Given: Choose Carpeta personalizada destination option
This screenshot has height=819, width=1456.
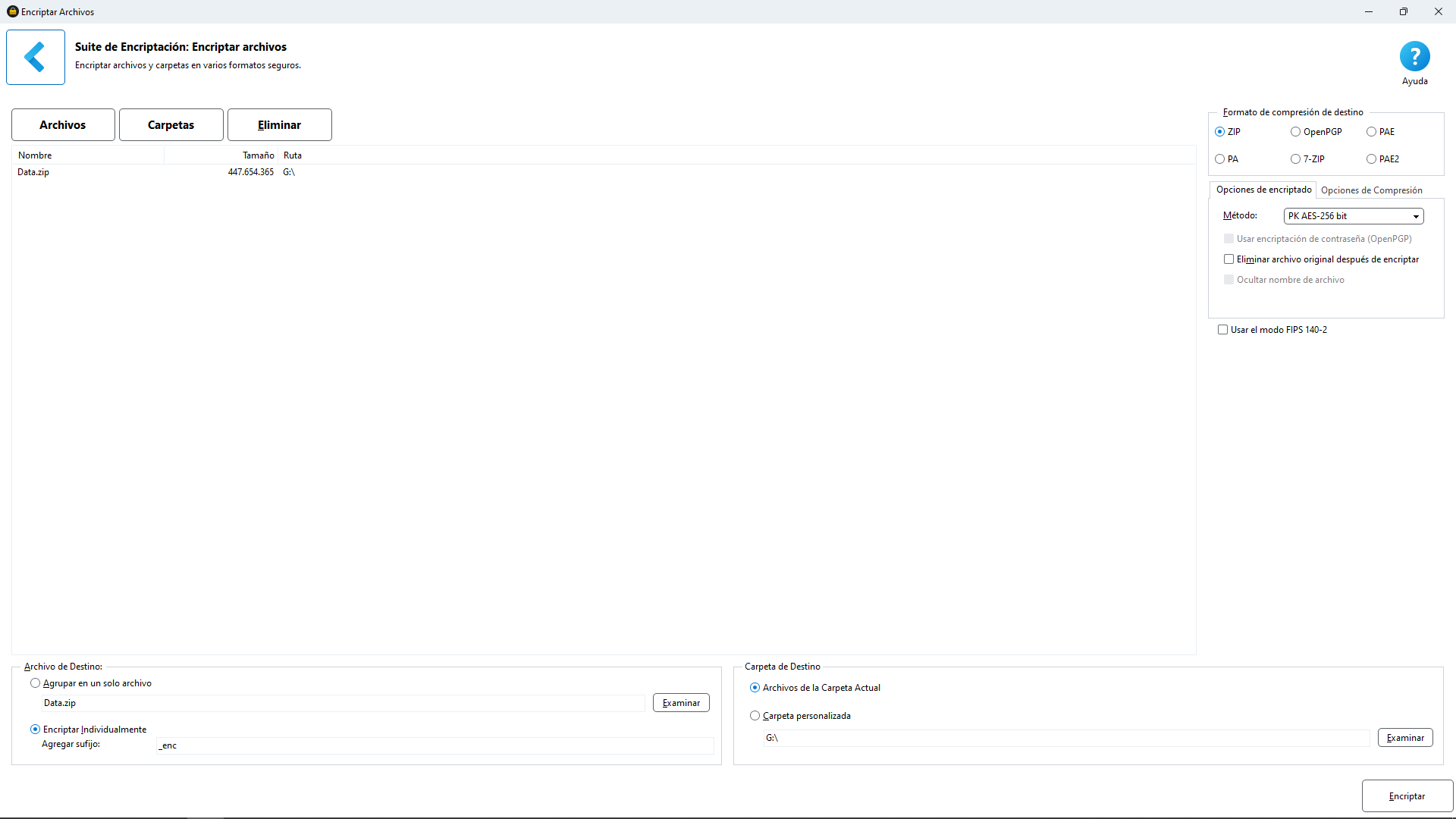Looking at the screenshot, I should (x=755, y=716).
